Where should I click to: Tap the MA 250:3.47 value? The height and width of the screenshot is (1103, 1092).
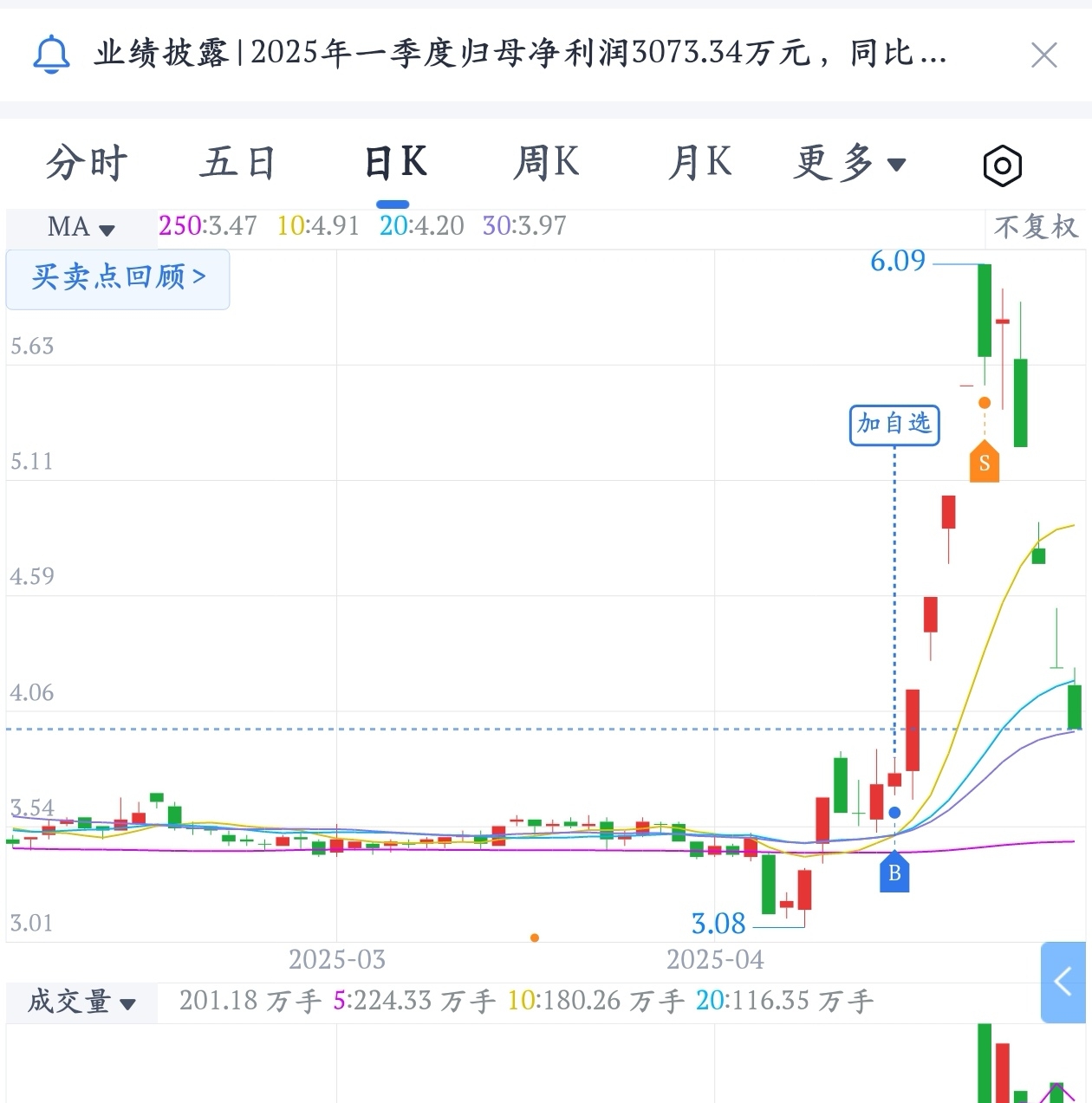coord(208,226)
